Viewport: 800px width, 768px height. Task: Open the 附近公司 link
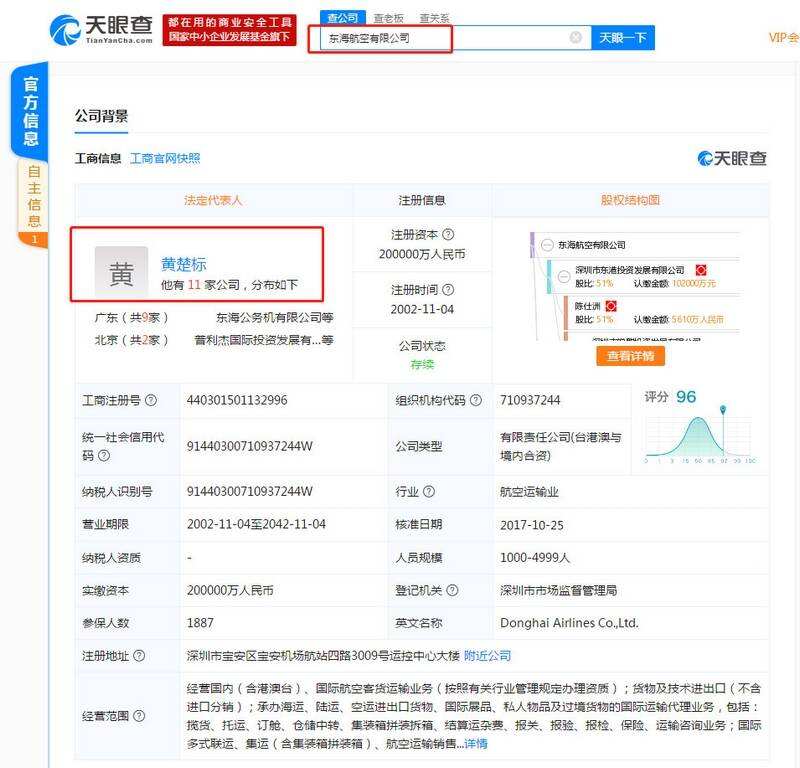pos(487,656)
